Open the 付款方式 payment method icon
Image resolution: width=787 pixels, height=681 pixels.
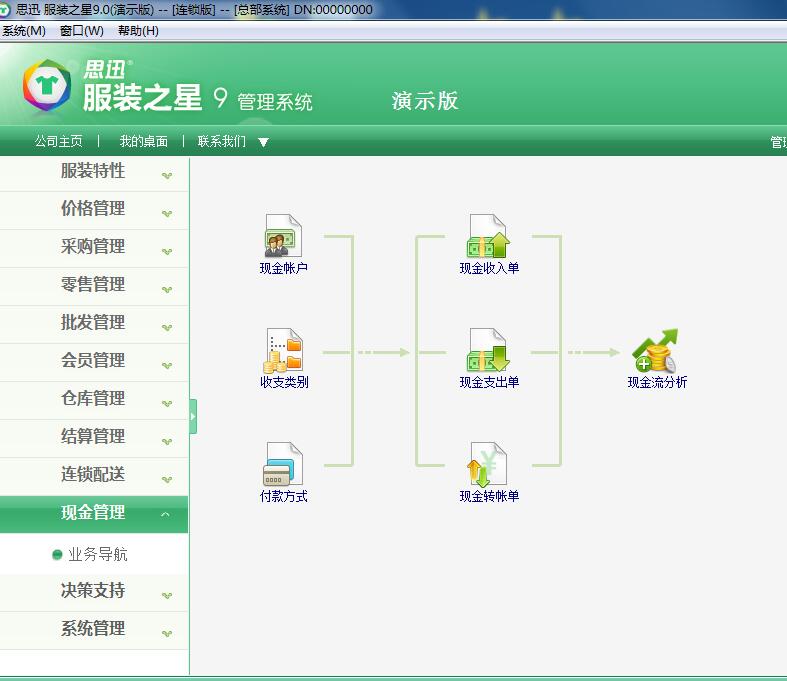pyautogui.click(x=284, y=464)
